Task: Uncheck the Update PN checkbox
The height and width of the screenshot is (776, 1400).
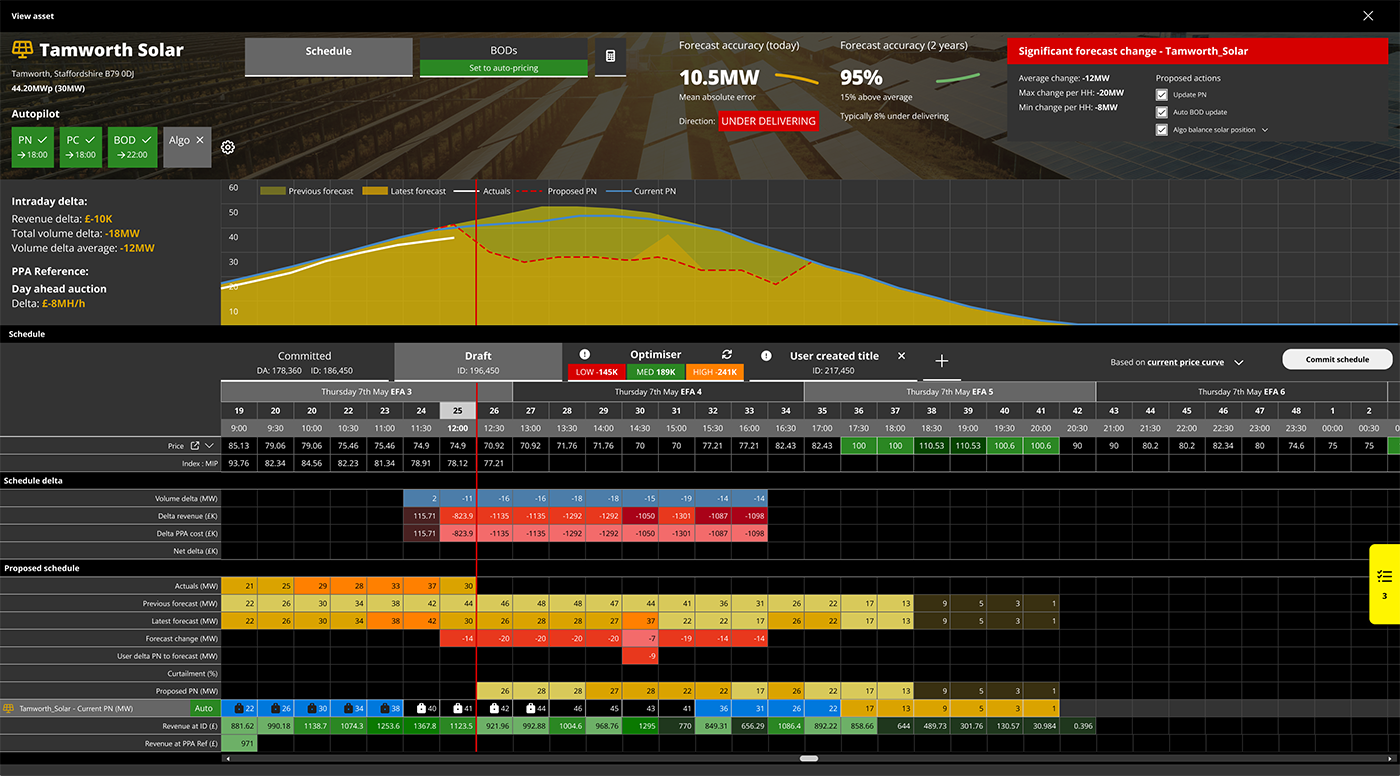Action: (x=1161, y=95)
